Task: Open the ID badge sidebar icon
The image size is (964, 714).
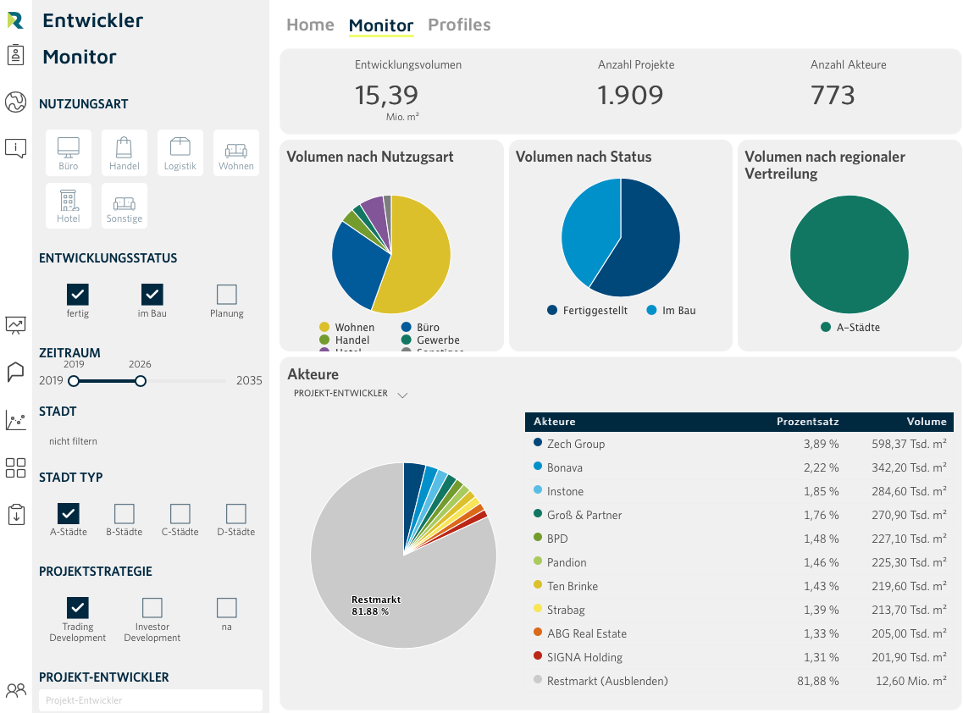Action: click(15, 55)
